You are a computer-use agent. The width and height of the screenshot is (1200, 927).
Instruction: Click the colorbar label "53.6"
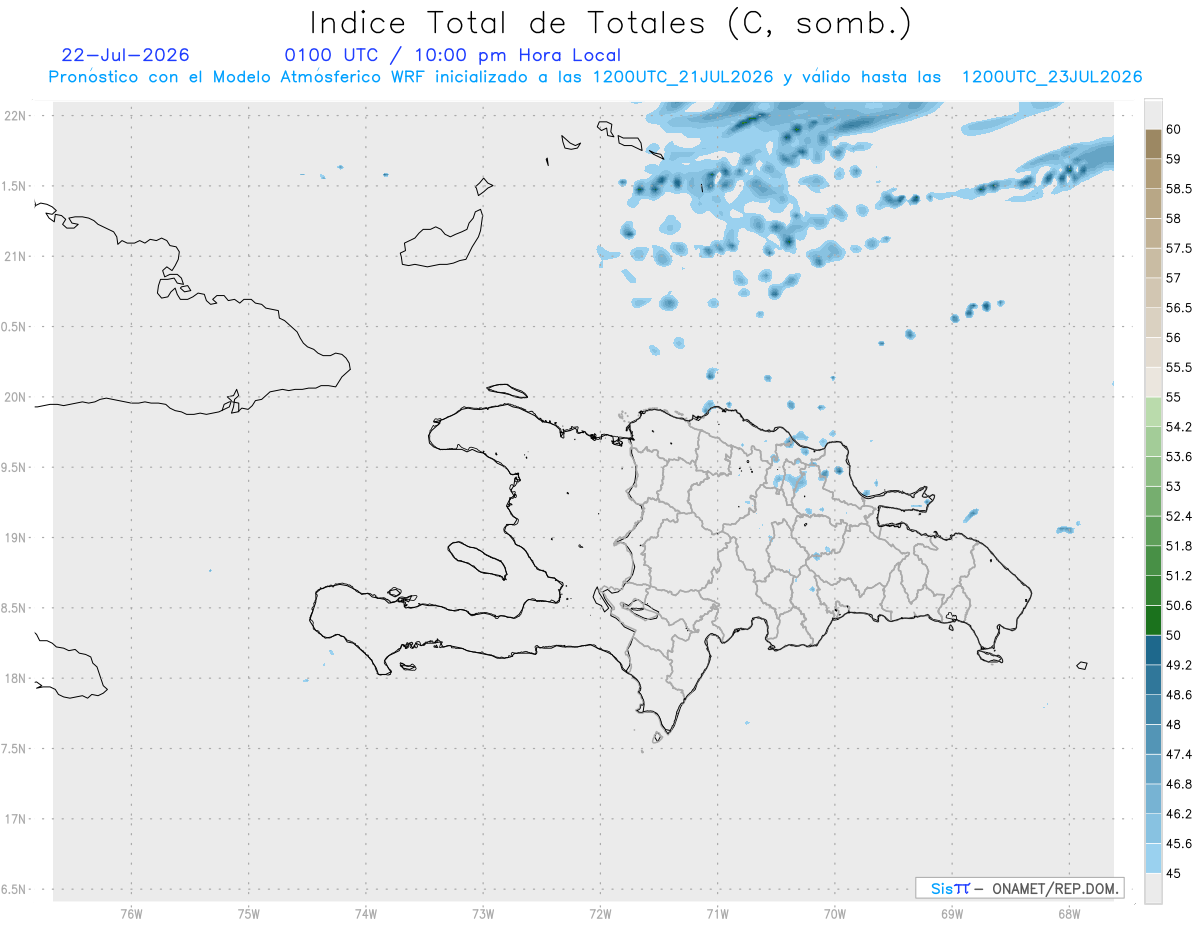point(1179,457)
